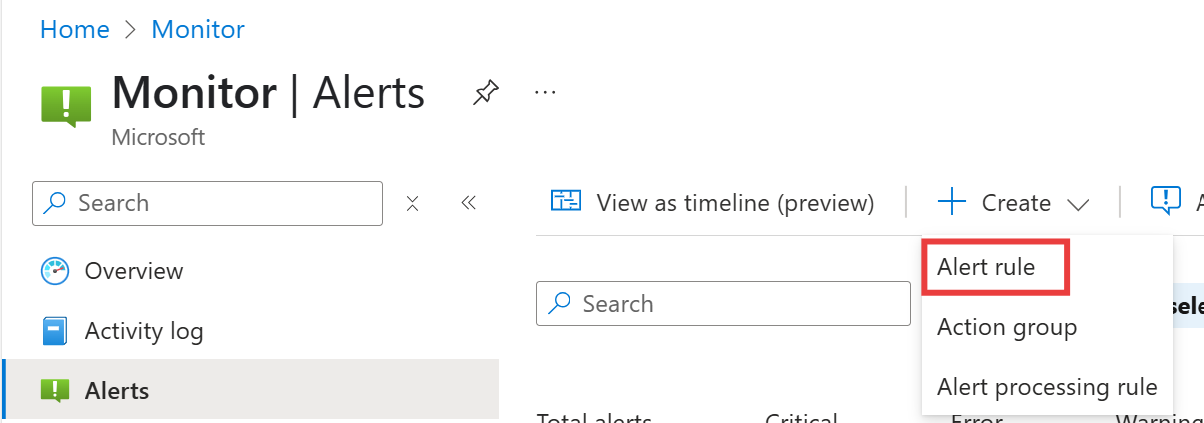
Task: Click the alert speech bubble toolbar icon
Action: point(1166,201)
